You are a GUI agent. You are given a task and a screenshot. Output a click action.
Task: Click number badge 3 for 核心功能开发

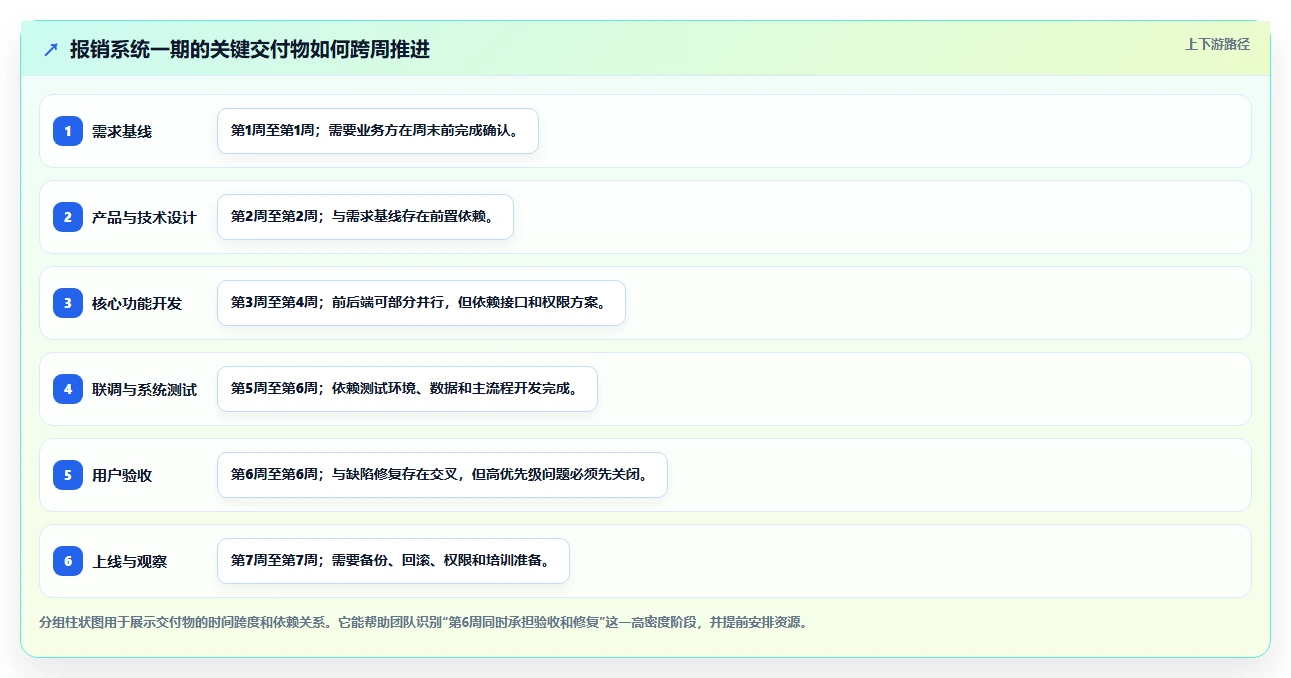point(68,303)
